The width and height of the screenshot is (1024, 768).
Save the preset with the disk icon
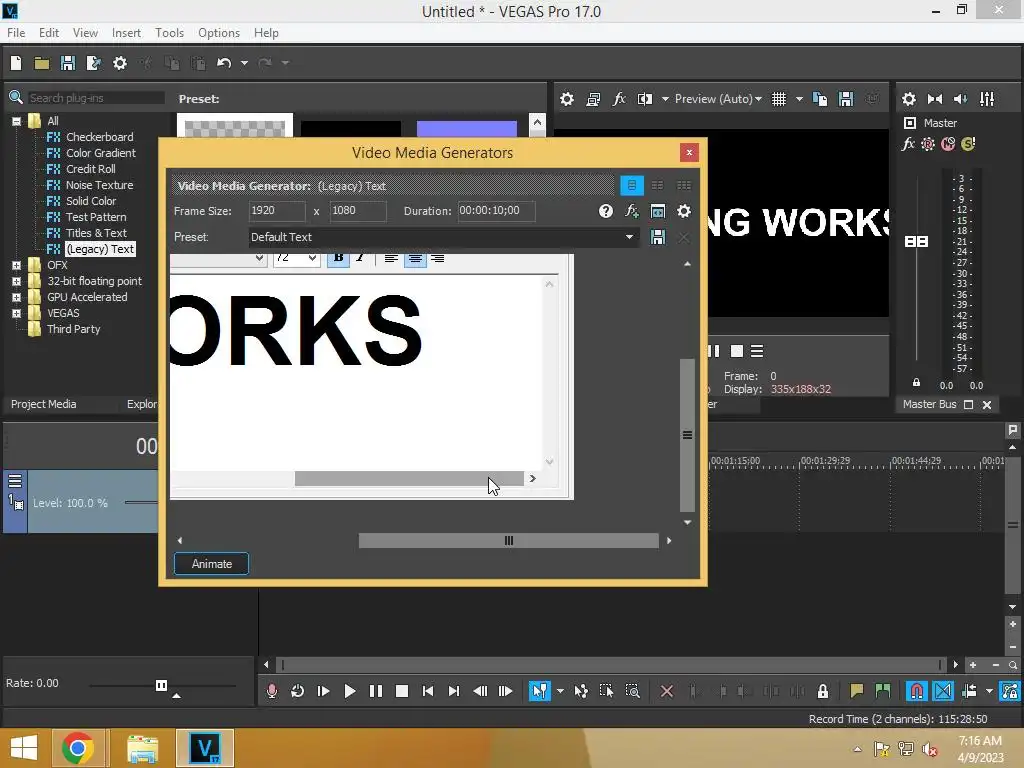pyautogui.click(x=658, y=237)
